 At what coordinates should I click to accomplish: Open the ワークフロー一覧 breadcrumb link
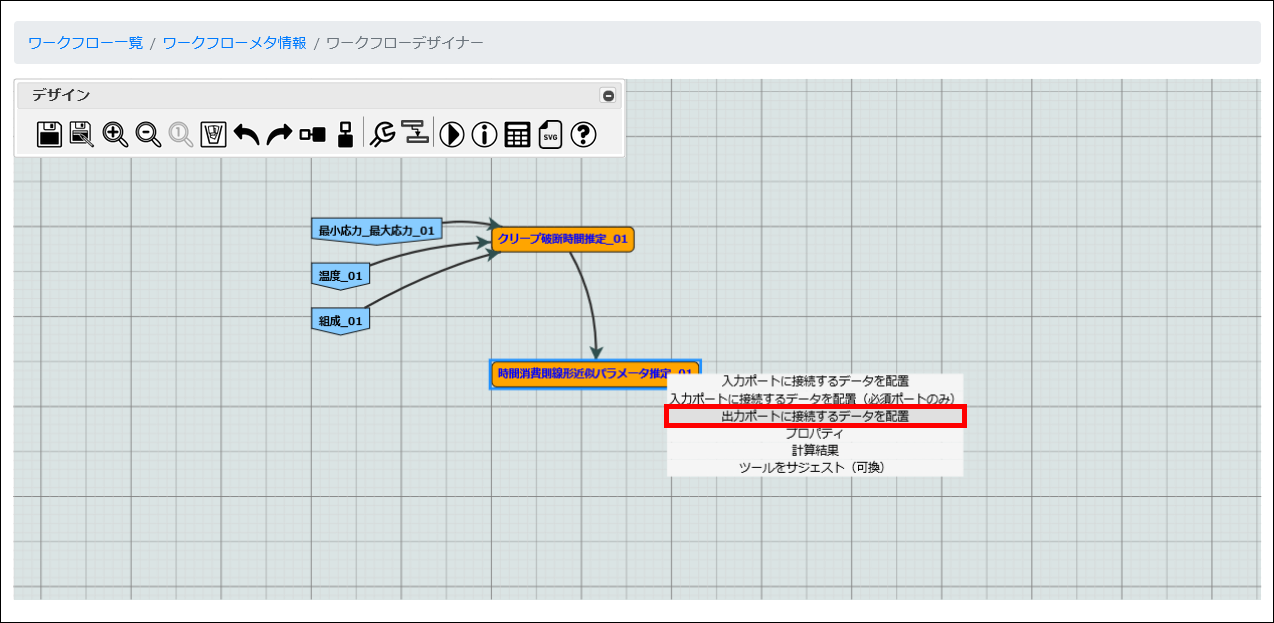85,43
